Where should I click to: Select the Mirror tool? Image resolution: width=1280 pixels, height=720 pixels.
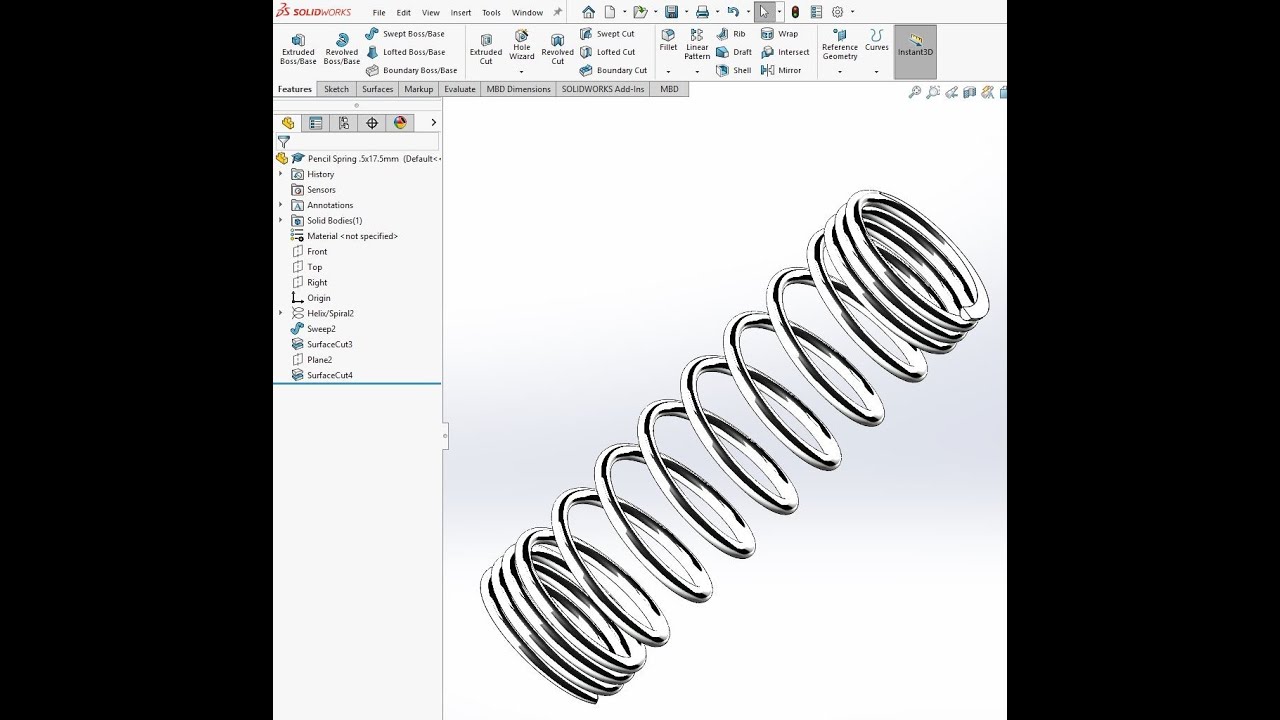click(782, 70)
